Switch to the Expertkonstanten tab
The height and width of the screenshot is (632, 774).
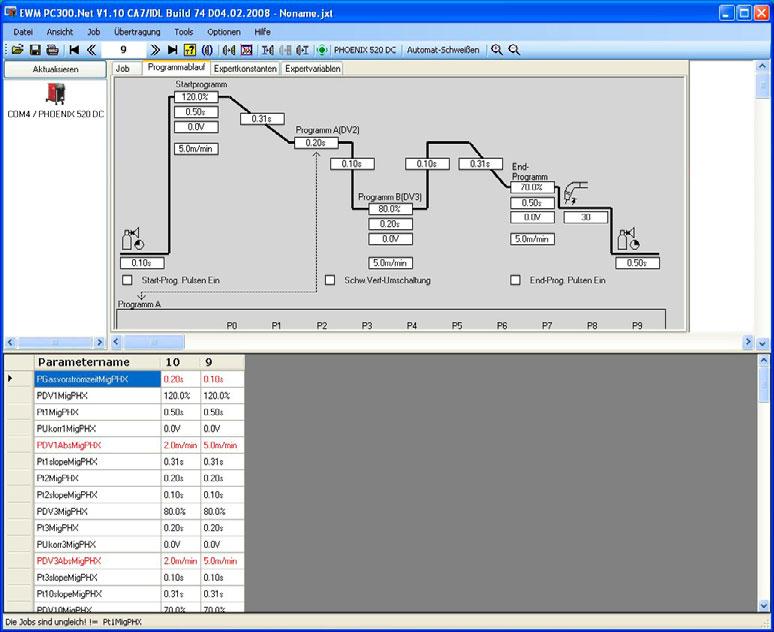pos(245,69)
